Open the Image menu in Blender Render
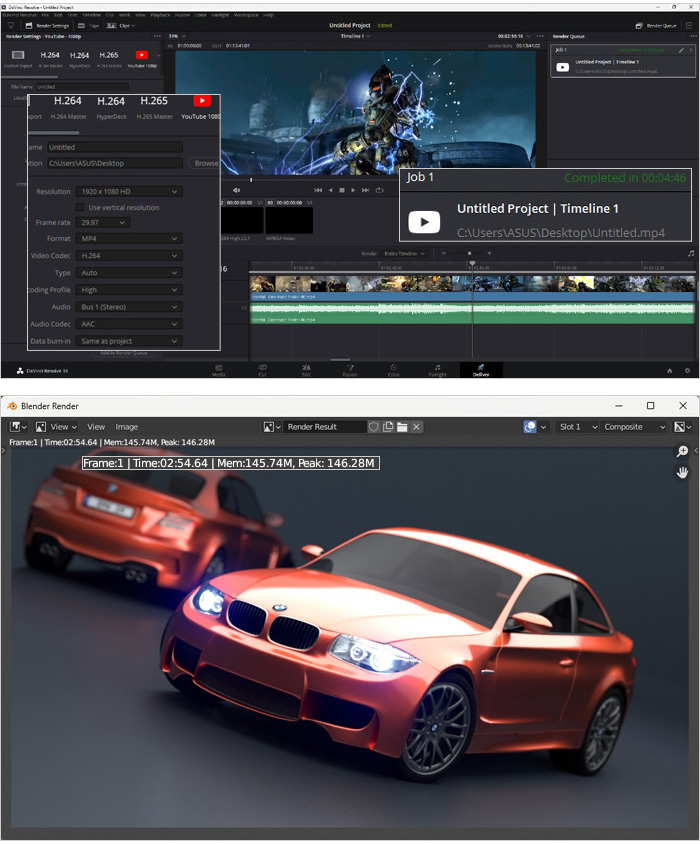Screen dimensions: 700x844 (x=127, y=427)
